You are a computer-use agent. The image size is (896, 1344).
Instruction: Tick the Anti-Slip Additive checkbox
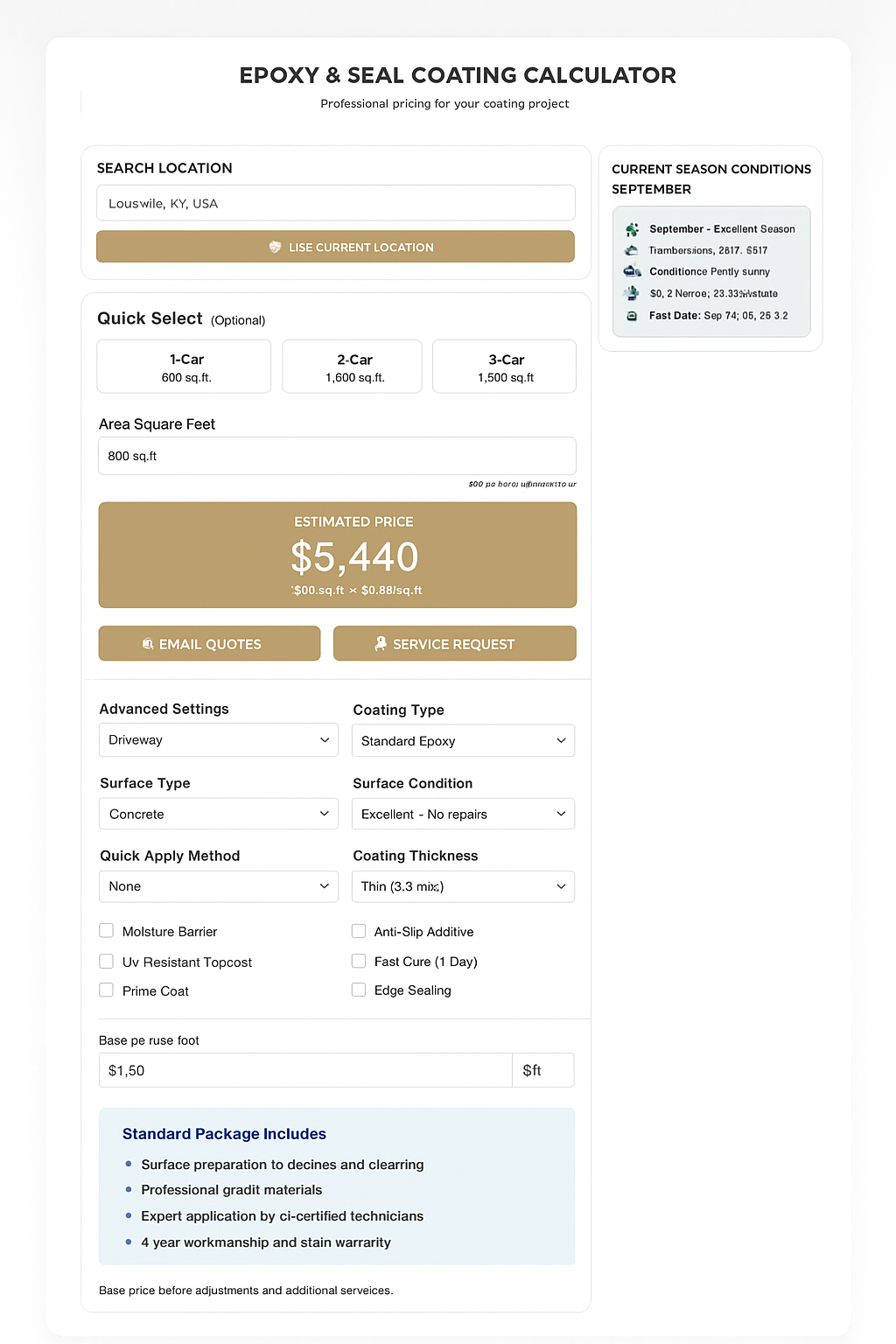pos(359,931)
